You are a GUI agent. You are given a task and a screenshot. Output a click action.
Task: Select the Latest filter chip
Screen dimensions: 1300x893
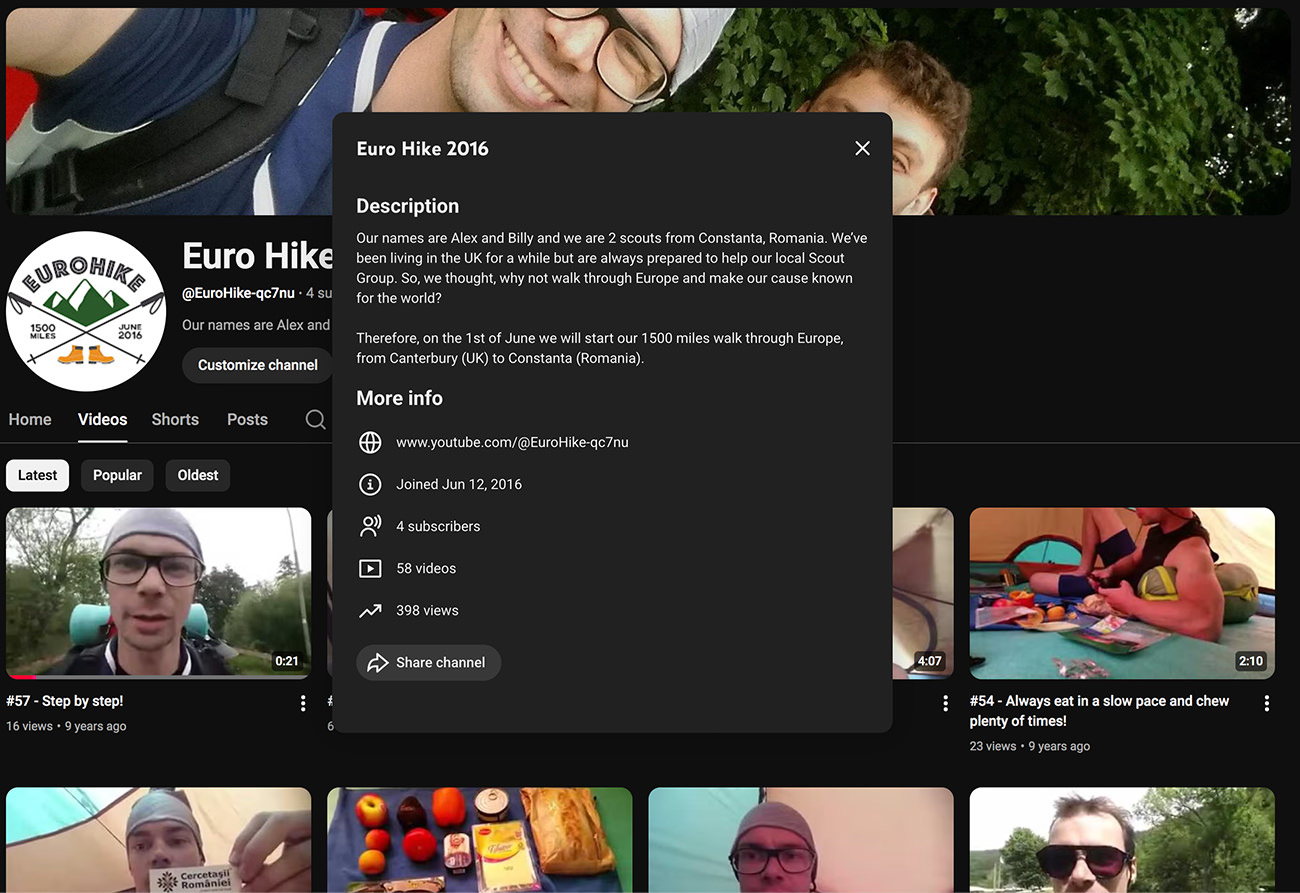pos(37,475)
